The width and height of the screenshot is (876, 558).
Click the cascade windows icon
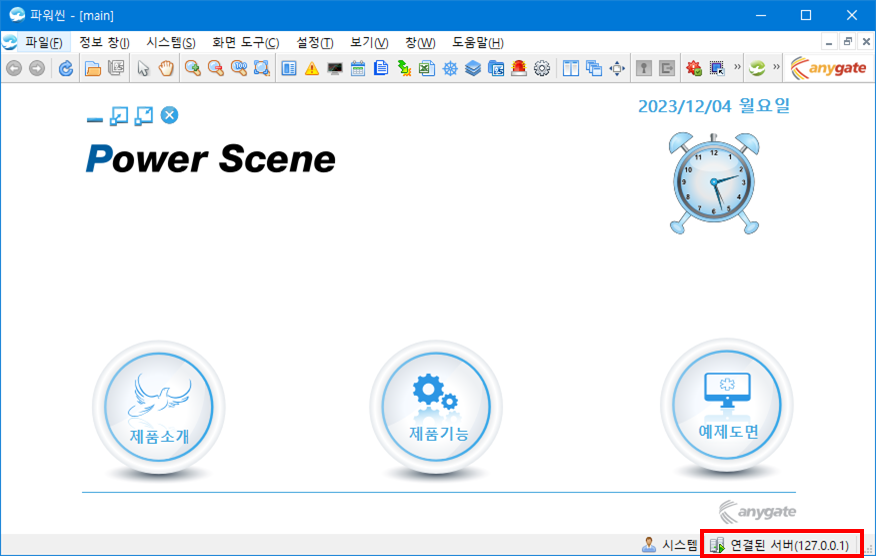coord(594,68)
